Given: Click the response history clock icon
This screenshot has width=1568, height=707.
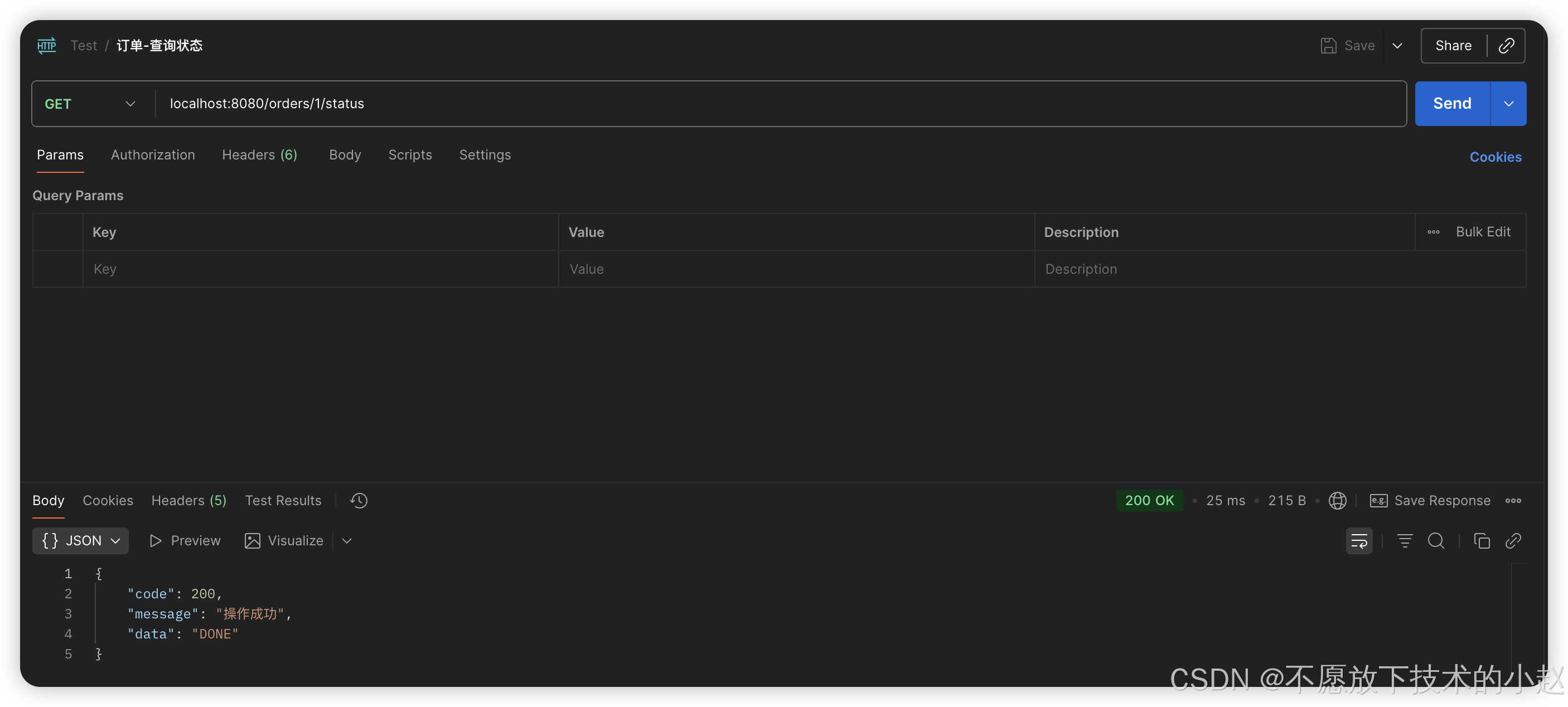Looking at the screenshot, I should pyautogui.click(x=359, y=500).
